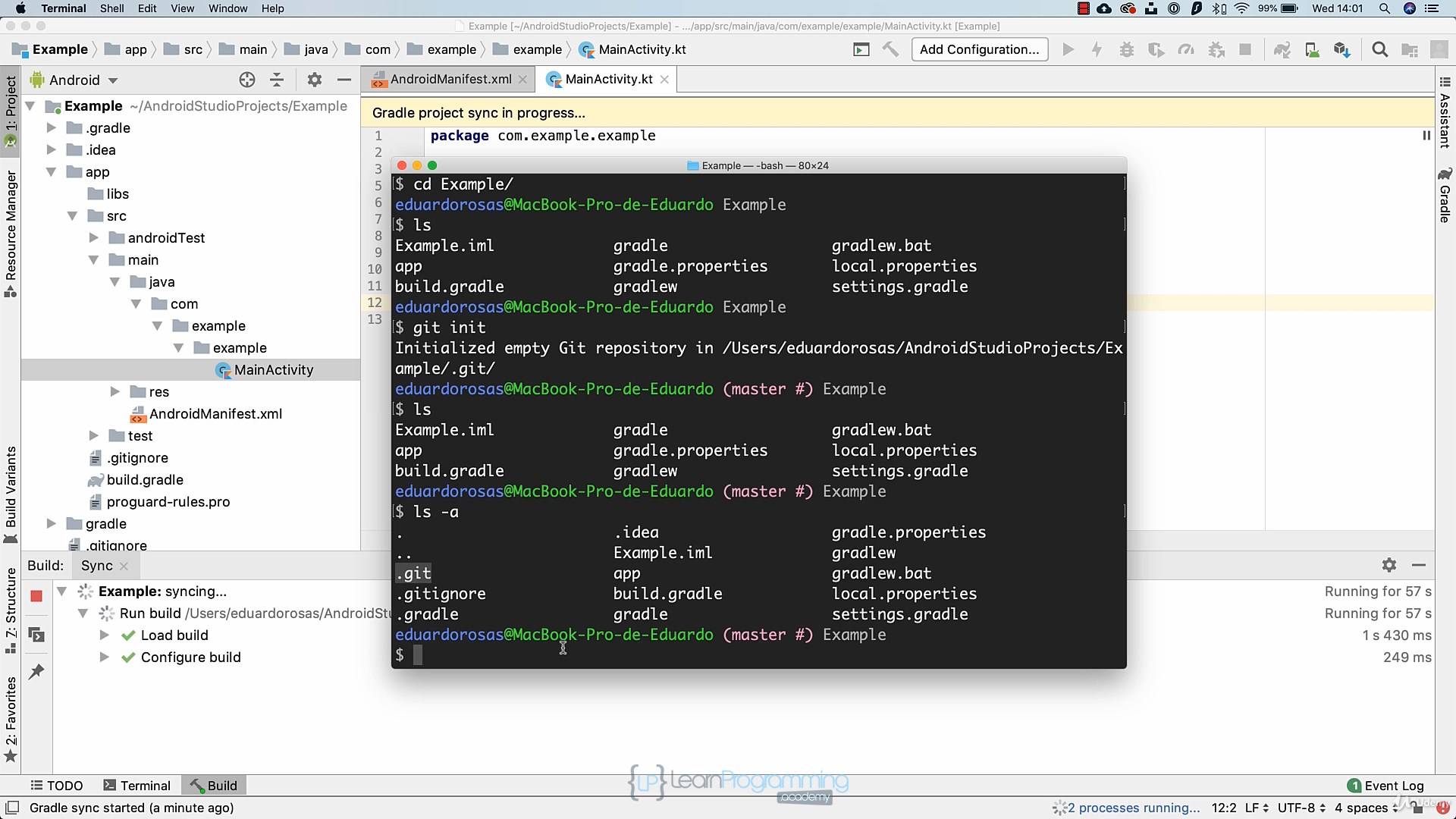Expand the .idea folder

point(52,150)
